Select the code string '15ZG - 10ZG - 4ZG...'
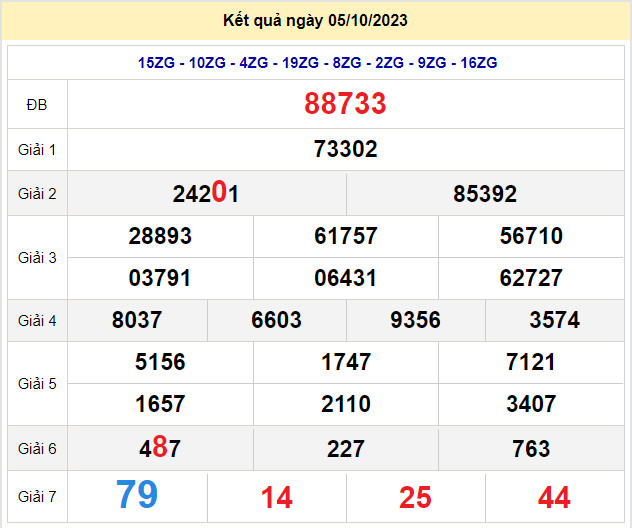Viewport: 632px width, 528px height. pyautogui.click(x=317, y=63)
